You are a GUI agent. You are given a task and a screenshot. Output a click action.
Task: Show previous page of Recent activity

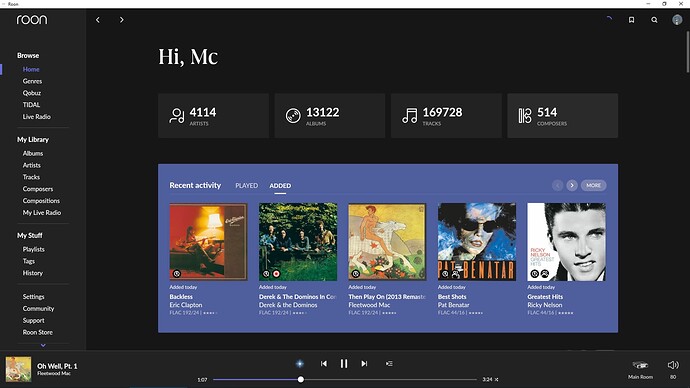[558, 186]
